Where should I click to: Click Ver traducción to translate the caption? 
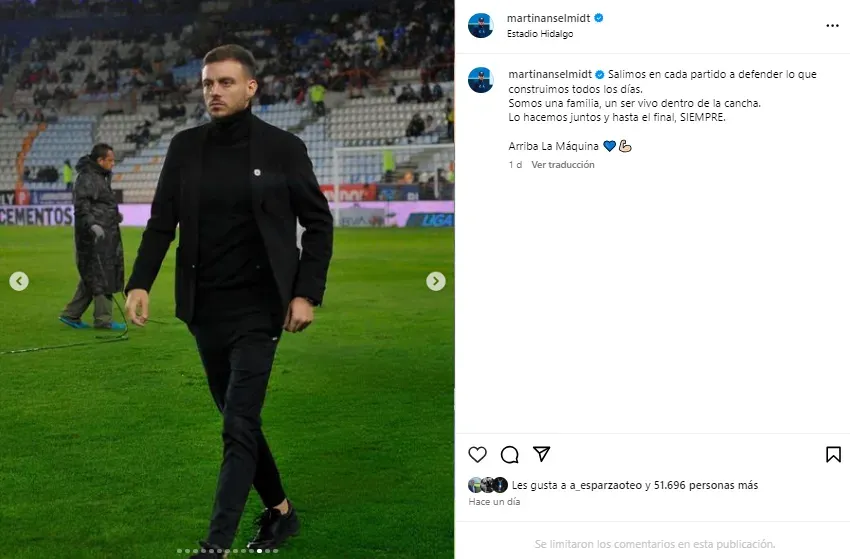coord(563,165)
